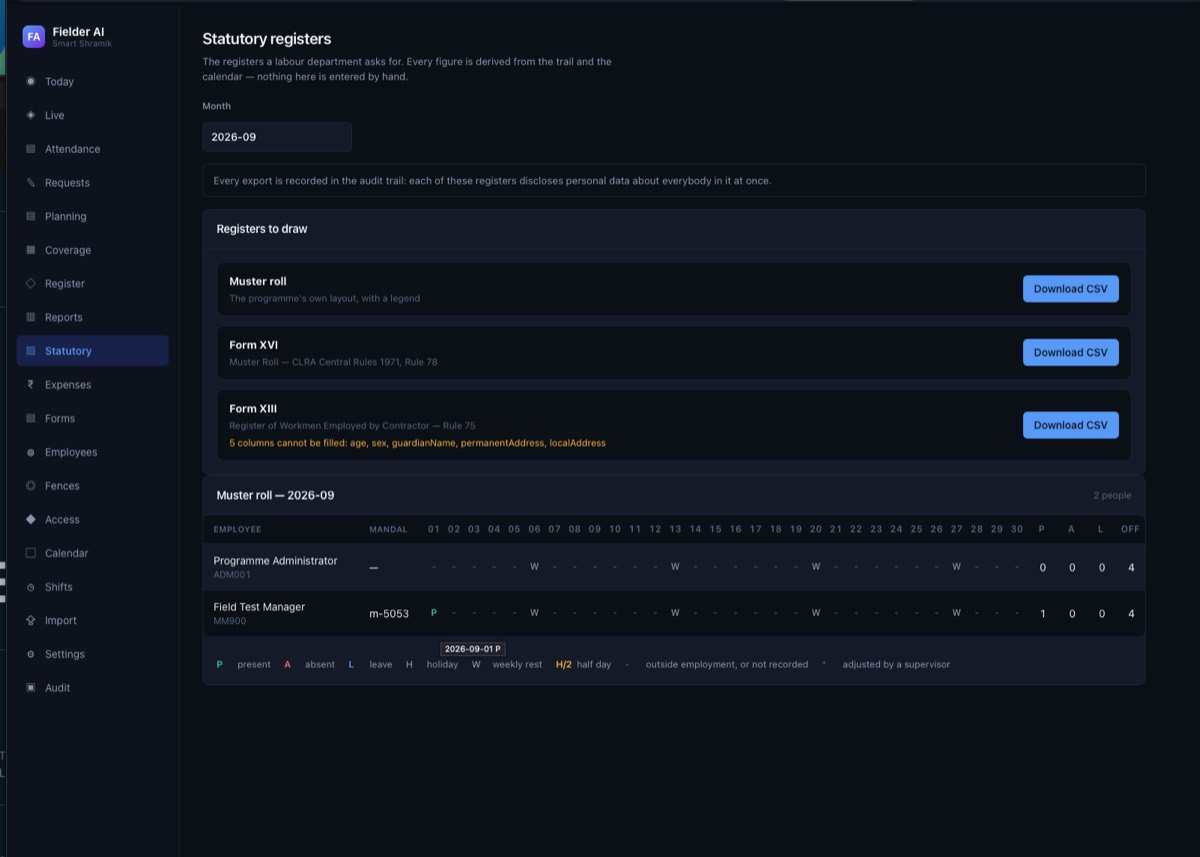Viewport: 1200px width, 857px height.
Task: Click the Form XIII unfilled columns warning
Action: pyautogui.click(x=417, y=443)
